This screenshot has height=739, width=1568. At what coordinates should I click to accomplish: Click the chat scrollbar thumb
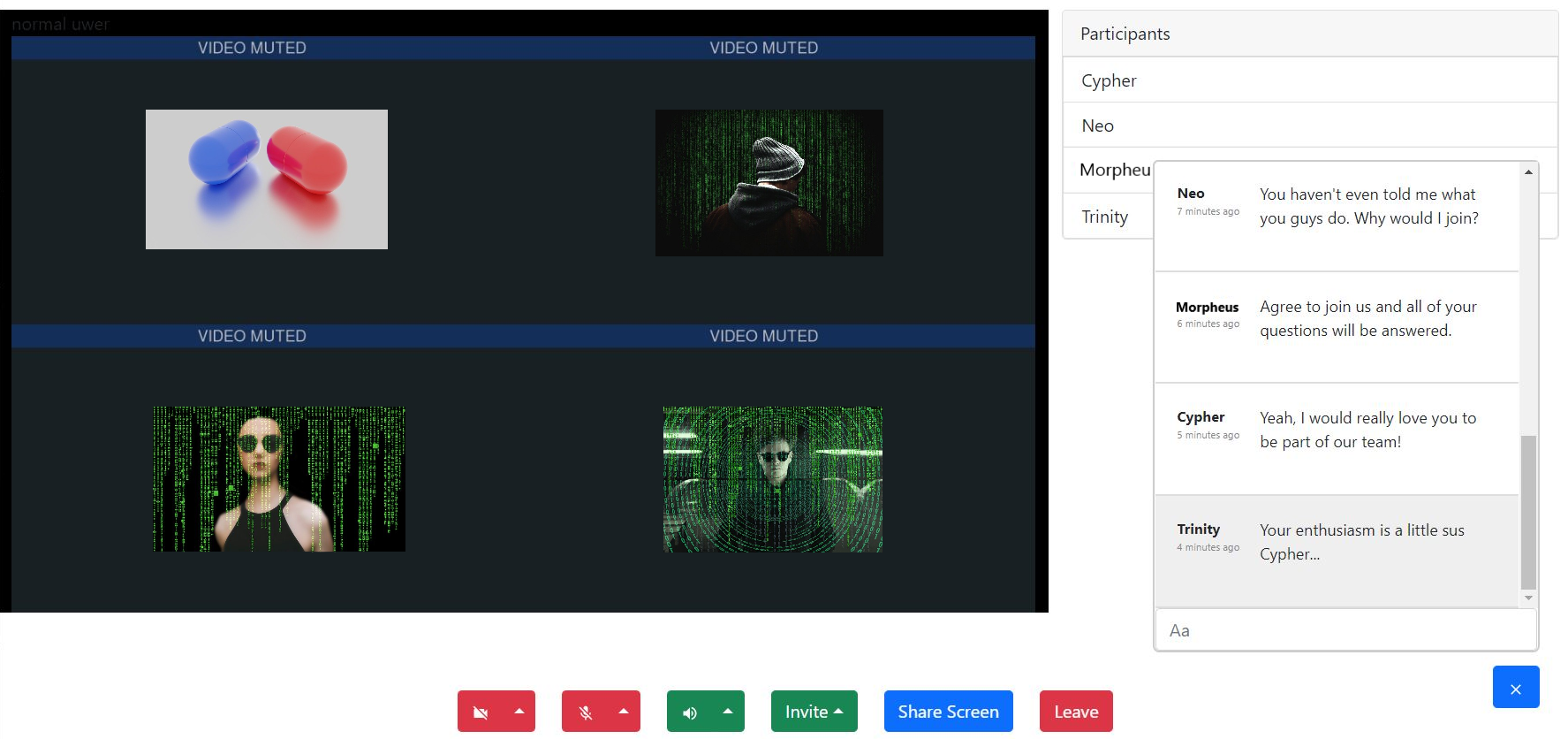coord(1528,513)
